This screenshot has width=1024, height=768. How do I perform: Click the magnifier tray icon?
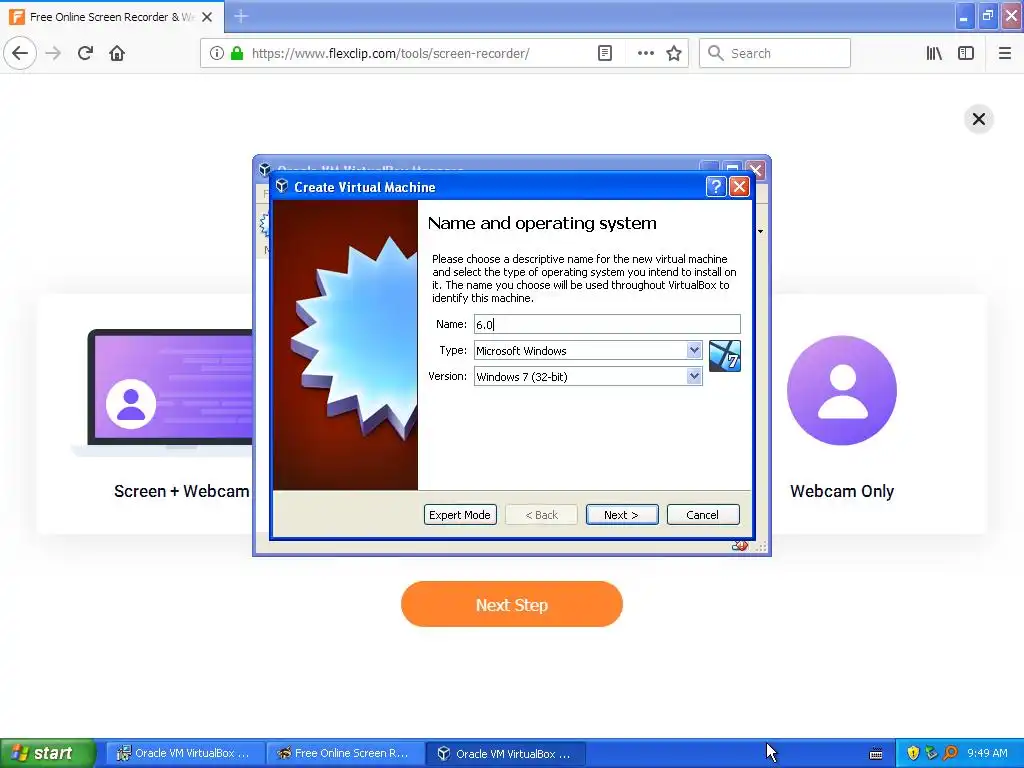950,753
